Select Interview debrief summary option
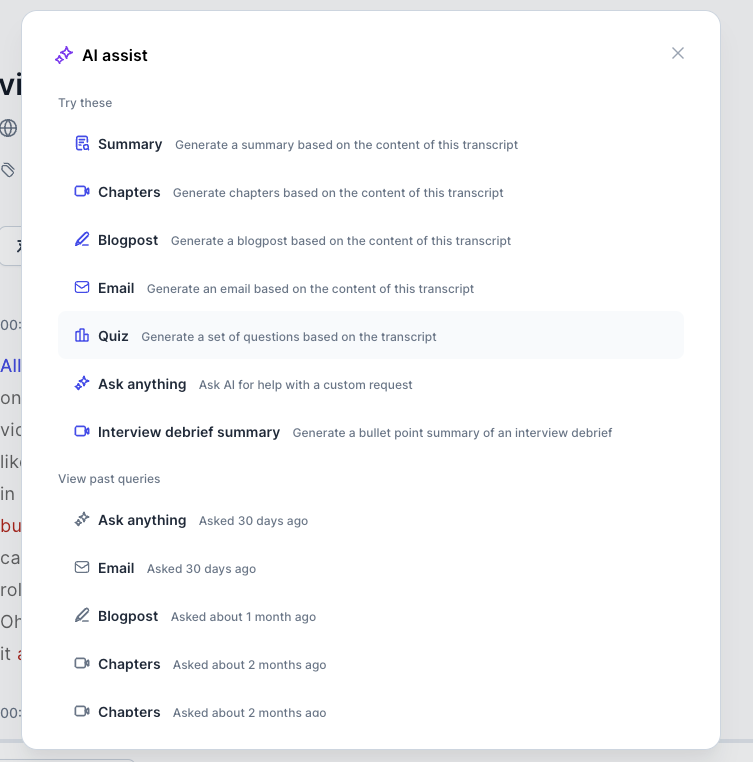The height and width of the screenshot is (762, 753). tap(189, 432)
